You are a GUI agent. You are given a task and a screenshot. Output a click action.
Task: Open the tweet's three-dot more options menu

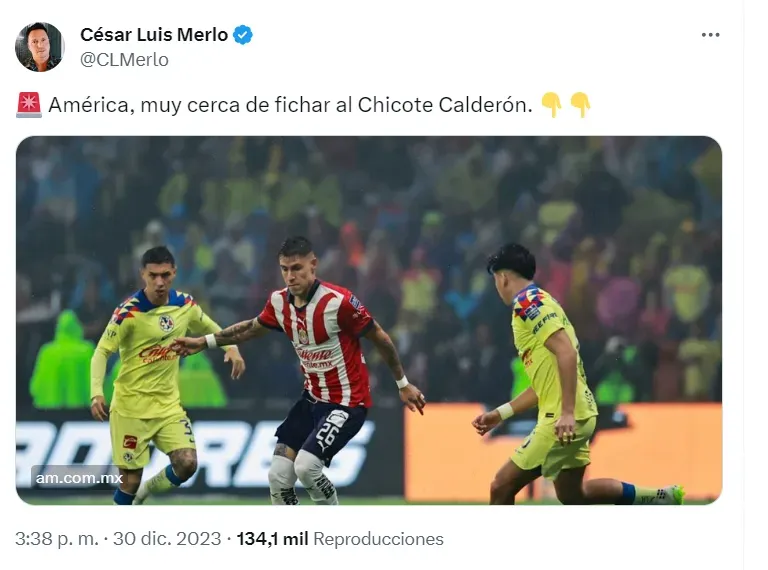[x=710, y=35]
